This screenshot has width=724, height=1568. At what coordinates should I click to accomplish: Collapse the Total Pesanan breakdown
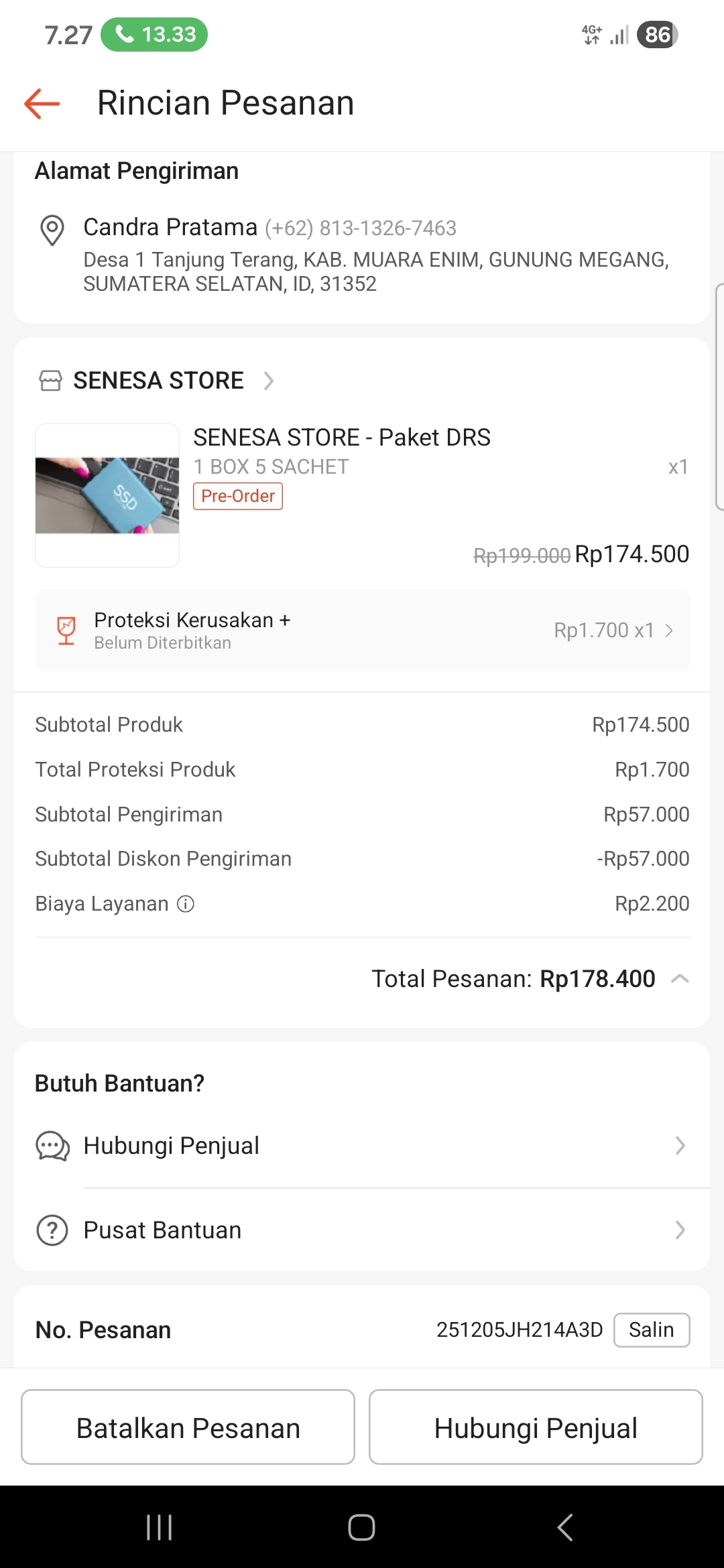pyautogui.click(x=680, y=979)
